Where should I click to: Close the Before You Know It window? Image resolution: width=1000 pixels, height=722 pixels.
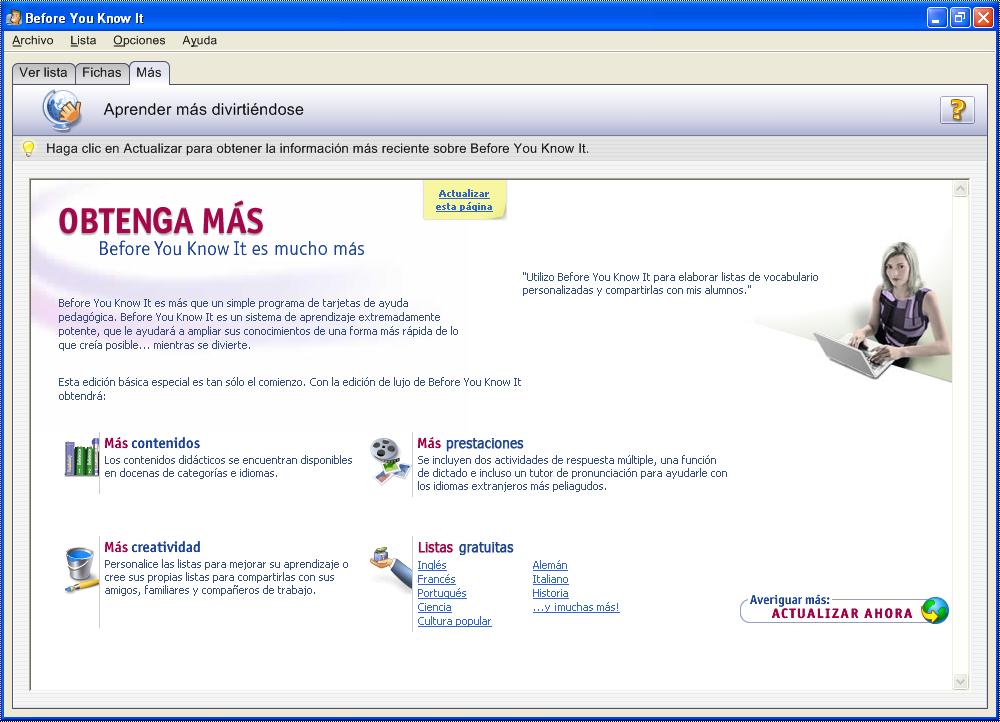coord(983,18)
